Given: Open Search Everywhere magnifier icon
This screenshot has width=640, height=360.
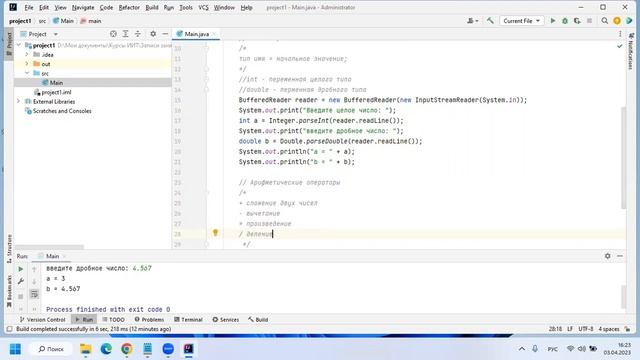Looking at the screenshot, I should pyautogui.click(x=604, y=20).
